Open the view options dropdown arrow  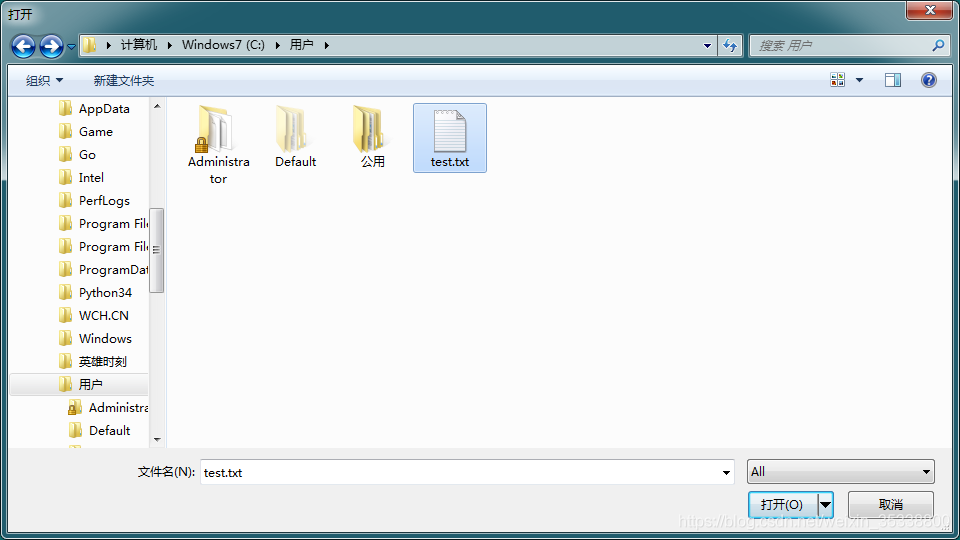pos(860,80)
